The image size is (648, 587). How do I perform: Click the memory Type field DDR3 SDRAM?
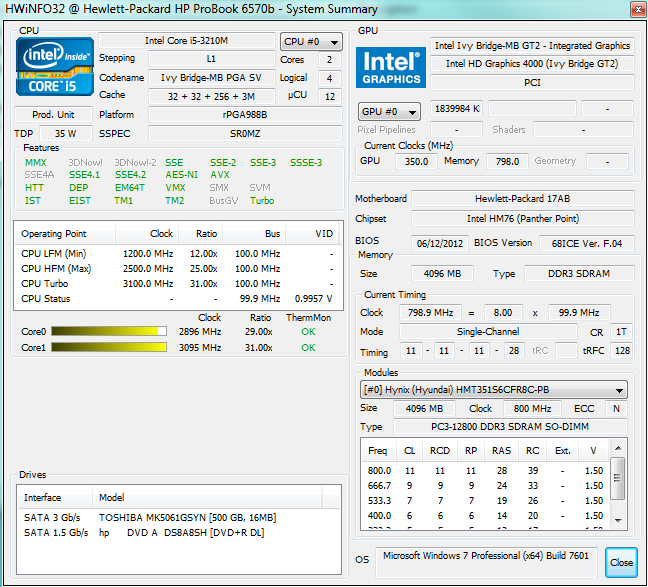coord(579,274)
